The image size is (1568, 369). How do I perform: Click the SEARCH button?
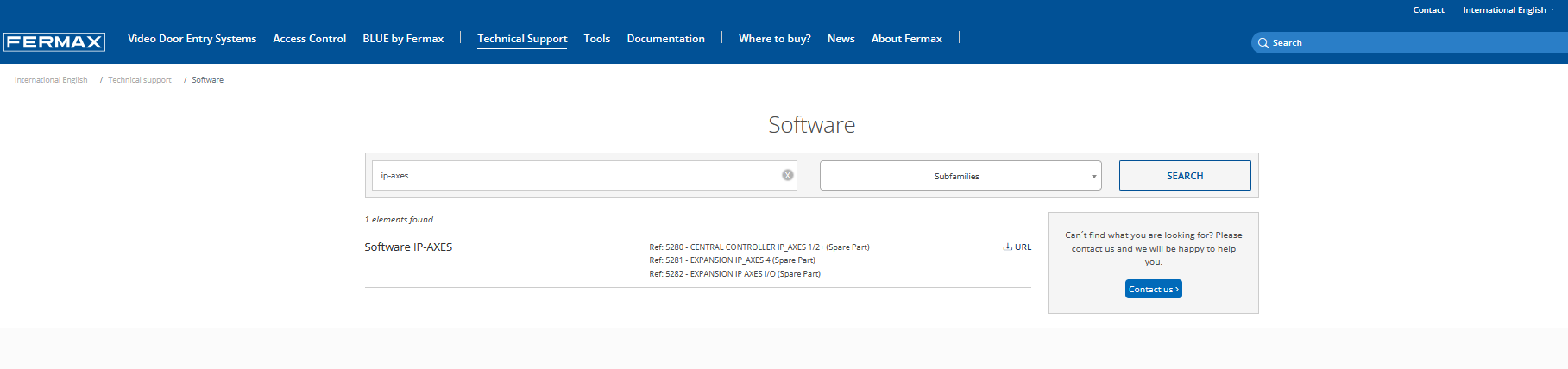[1185, 176]
